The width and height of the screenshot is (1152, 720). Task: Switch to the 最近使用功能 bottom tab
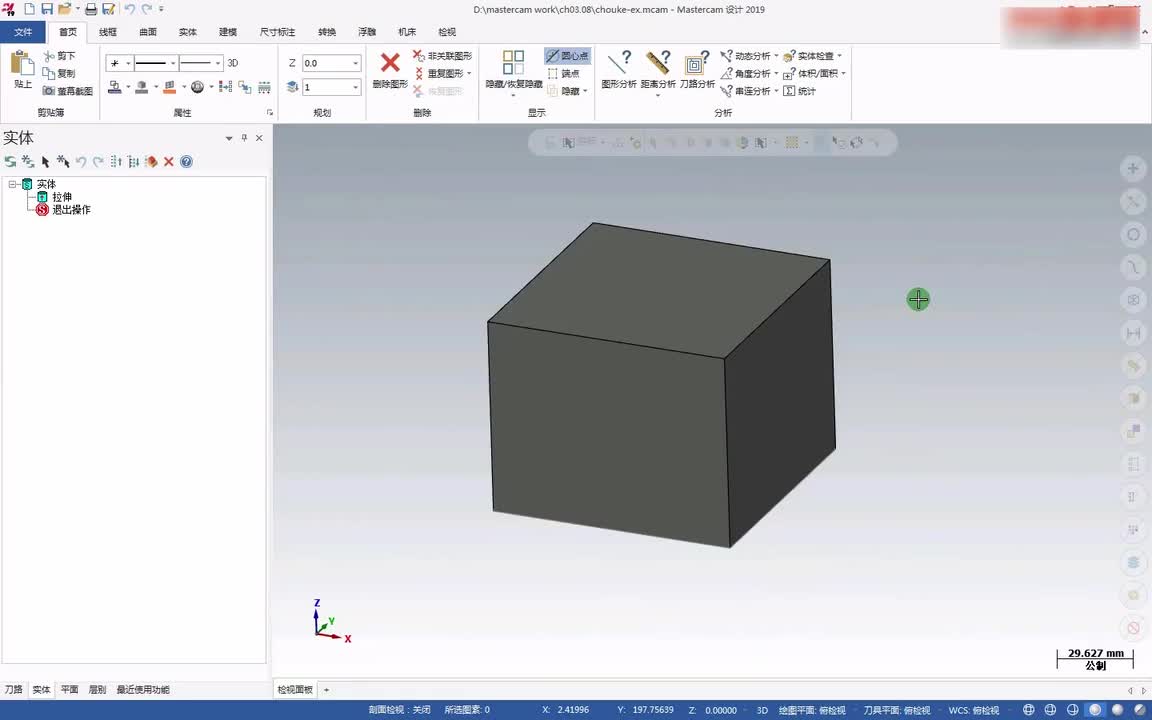(143, 690)
